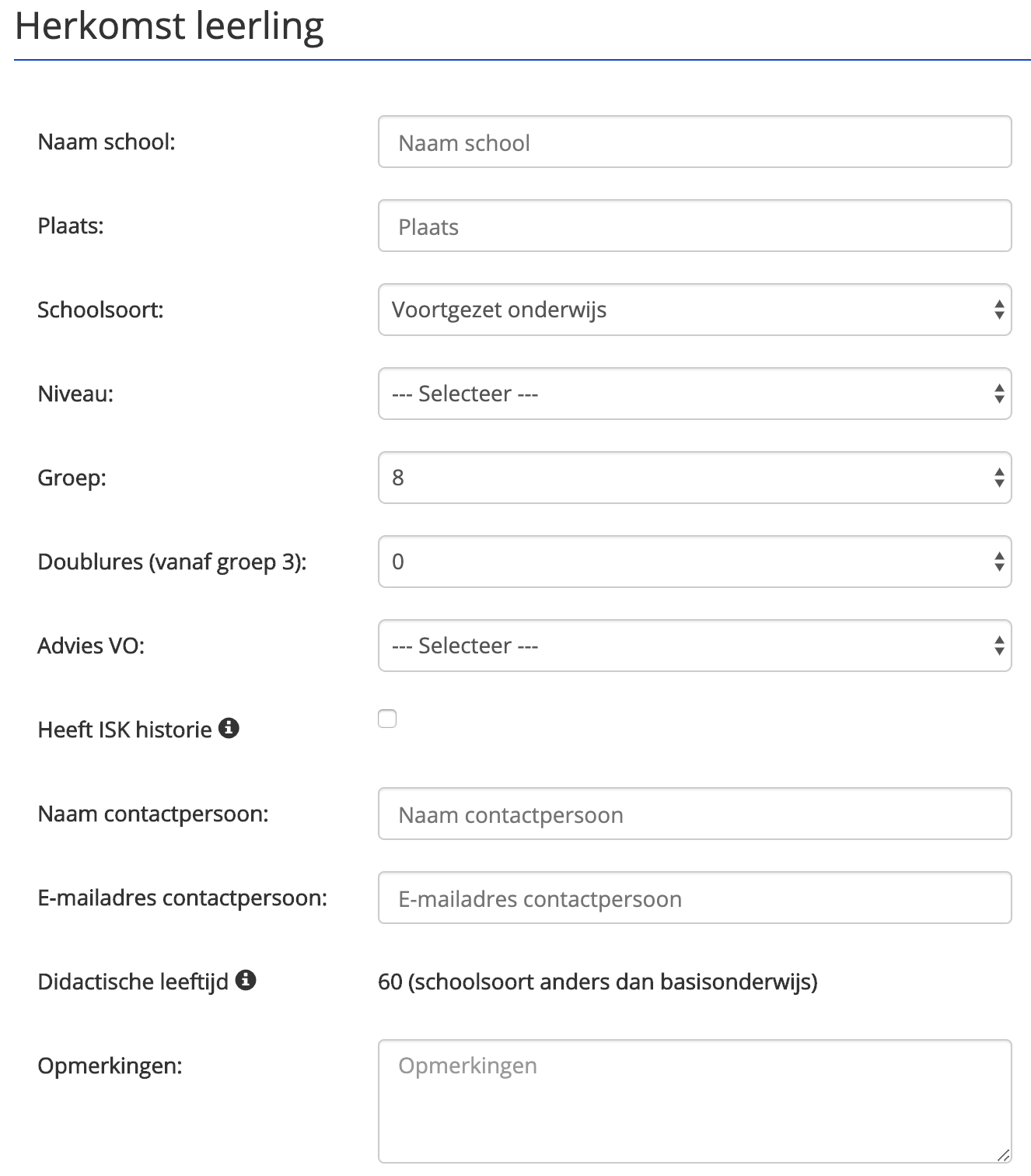Focus the Naam school text field
The image size is (1031, 1176).
pyautogui.click(x=694, y=142)
